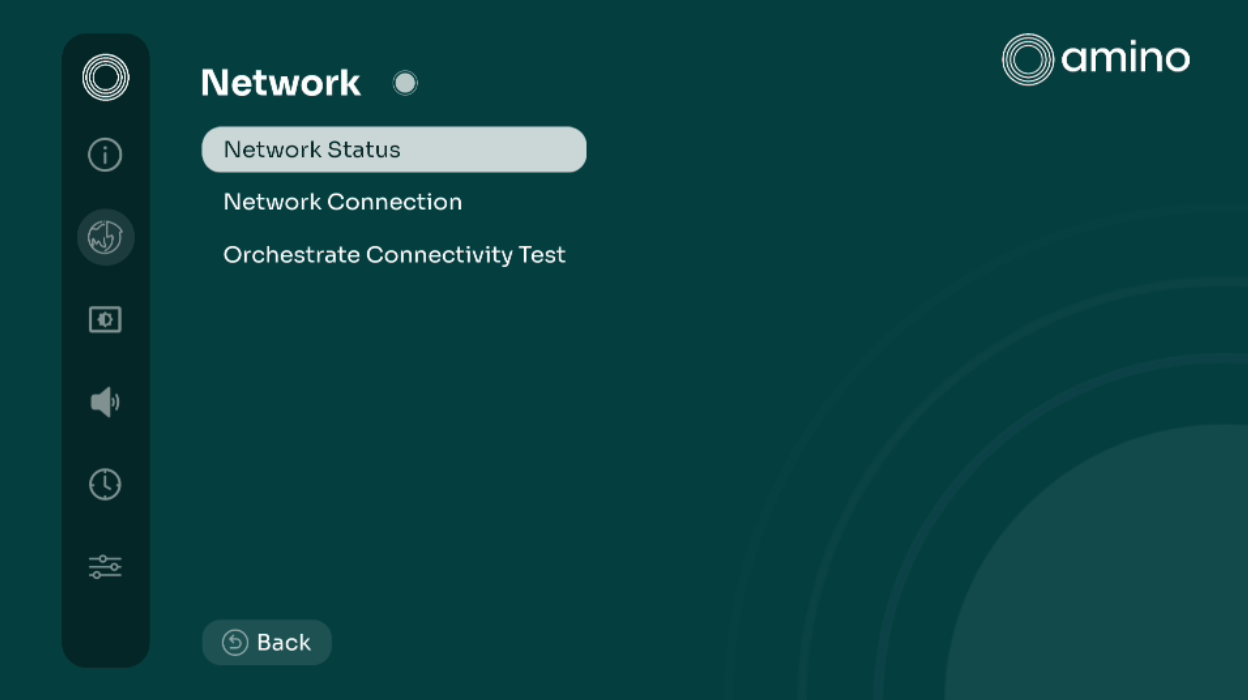Open the Display settings icon in sidebar
1248x700 pixels.
(105, 320)
